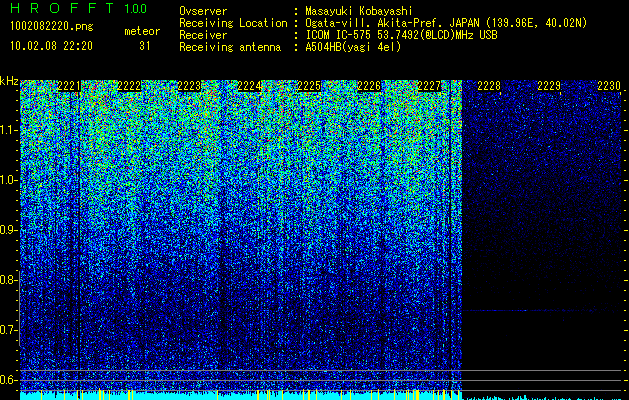
Task: Click the 2223 time marker
Action: click(189, 86)
